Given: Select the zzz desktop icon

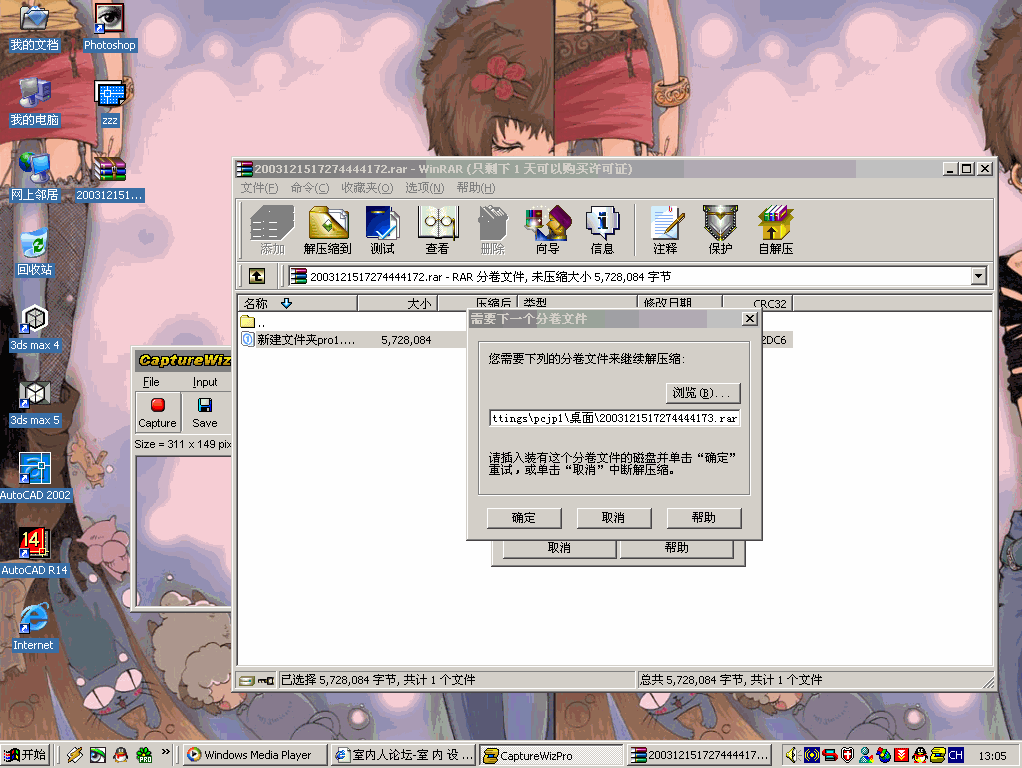Looking at the screenshot, I should pos(110,102).
